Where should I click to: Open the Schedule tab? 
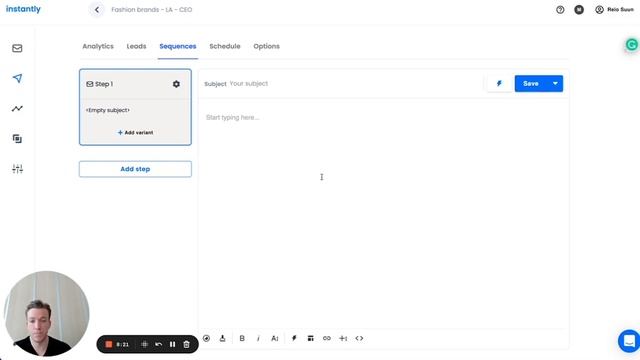click(225, 47)
